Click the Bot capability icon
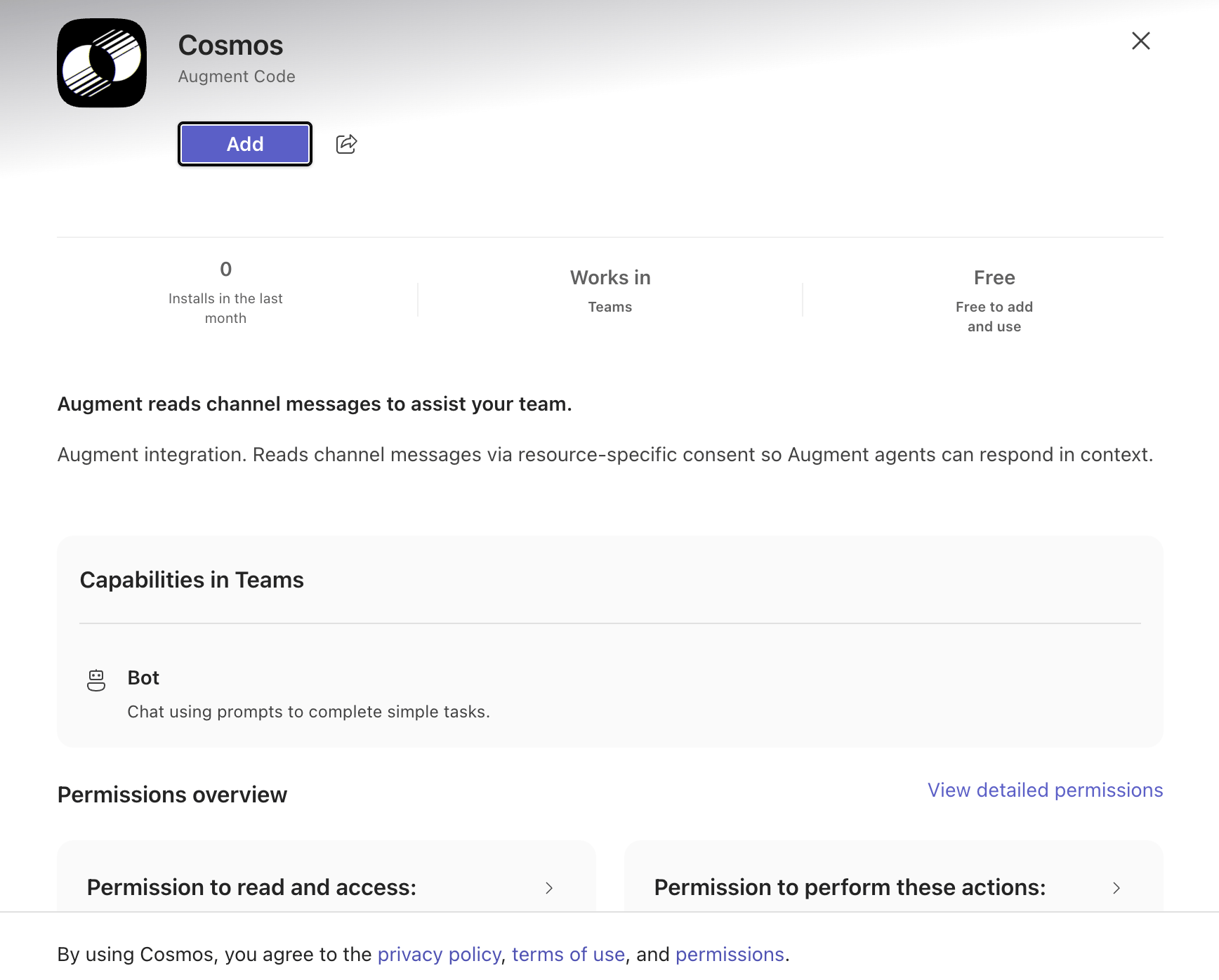This screenshot has height=980, width=1219. click(x=96, y=680)
